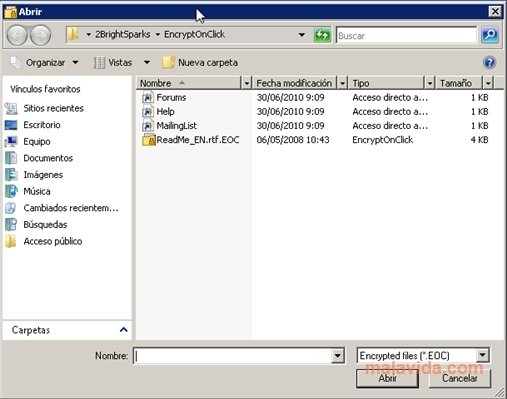Expand the Vistas dropdown arrow
The image size is (507, 399).
(x=147, y=62)
